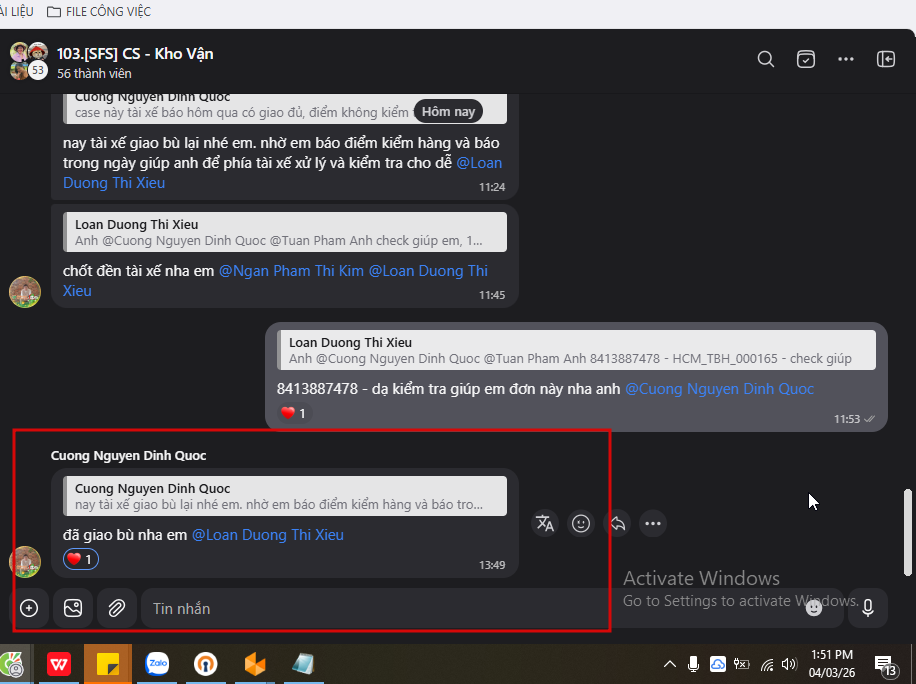The image size is (916, 684).
Task: Open the notepad app icon in taskbar
Action: (303, 664)
